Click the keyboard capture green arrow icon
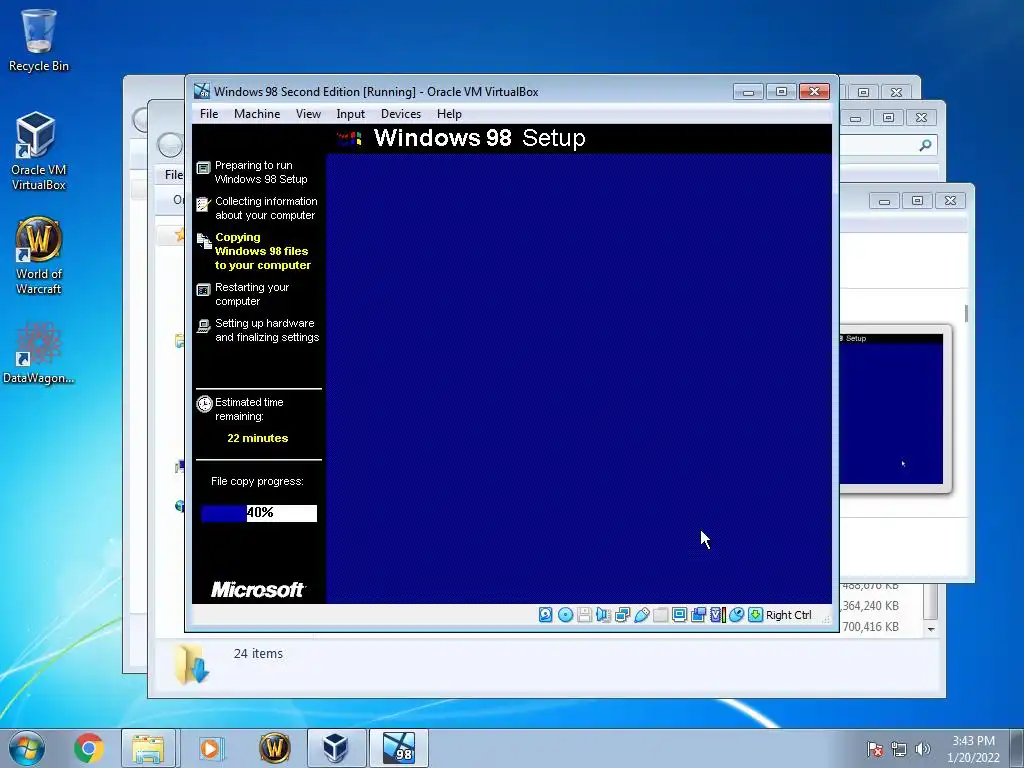Viewport: 1024px width, 768px height. coord(756,615)
